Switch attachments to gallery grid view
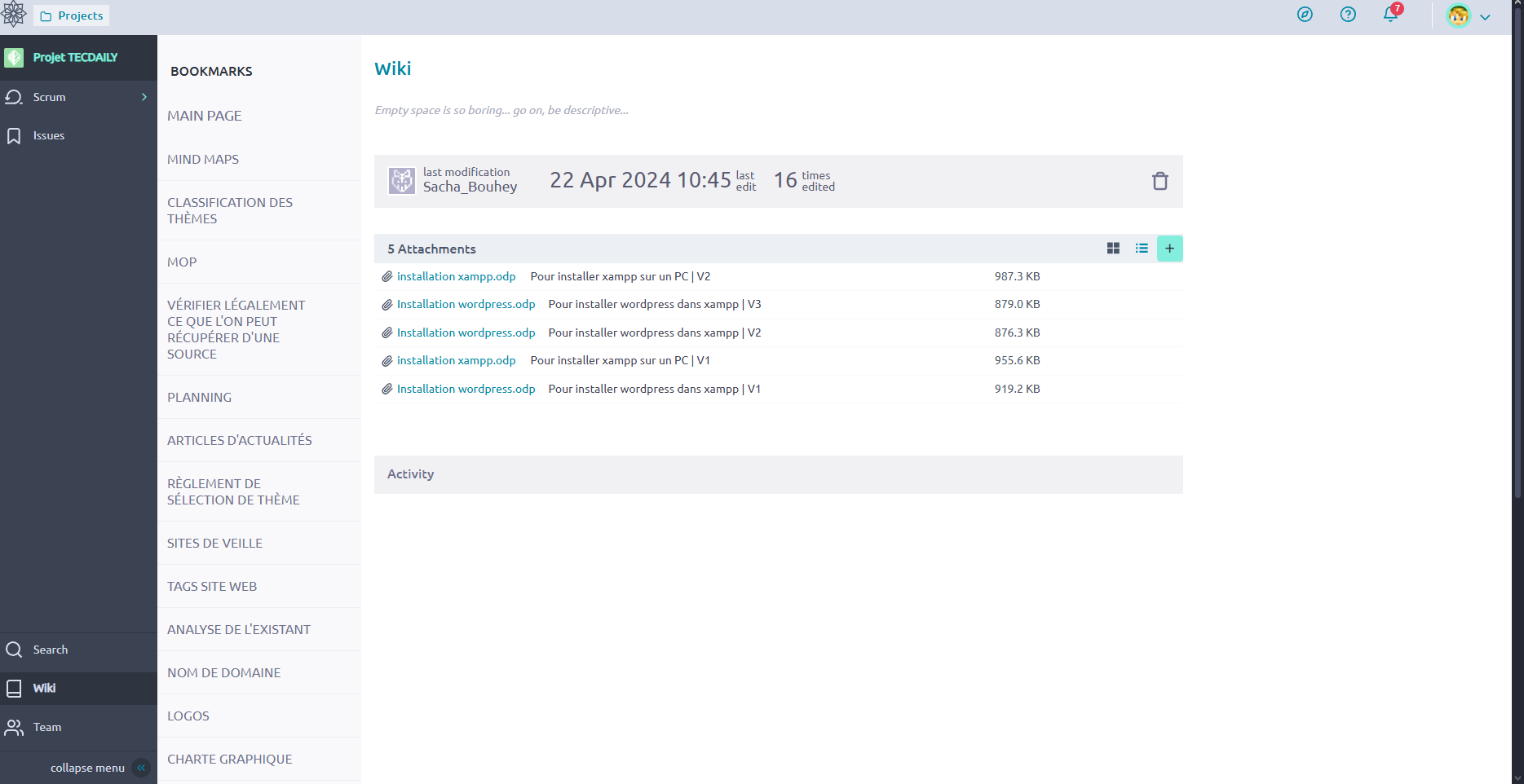Viewport: 1524px width, 784px height. [x=1113, y=249]
